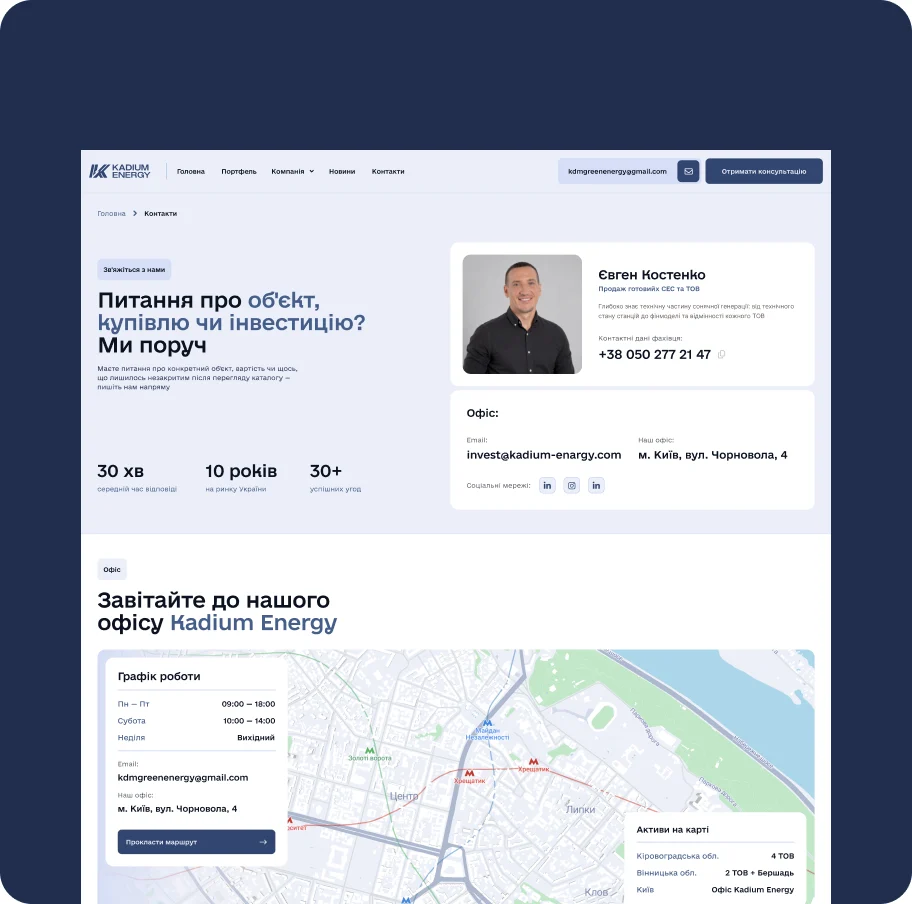The image size is (912, 904).
Task: Click the Субота schedule row
Action: pos(196,721)
